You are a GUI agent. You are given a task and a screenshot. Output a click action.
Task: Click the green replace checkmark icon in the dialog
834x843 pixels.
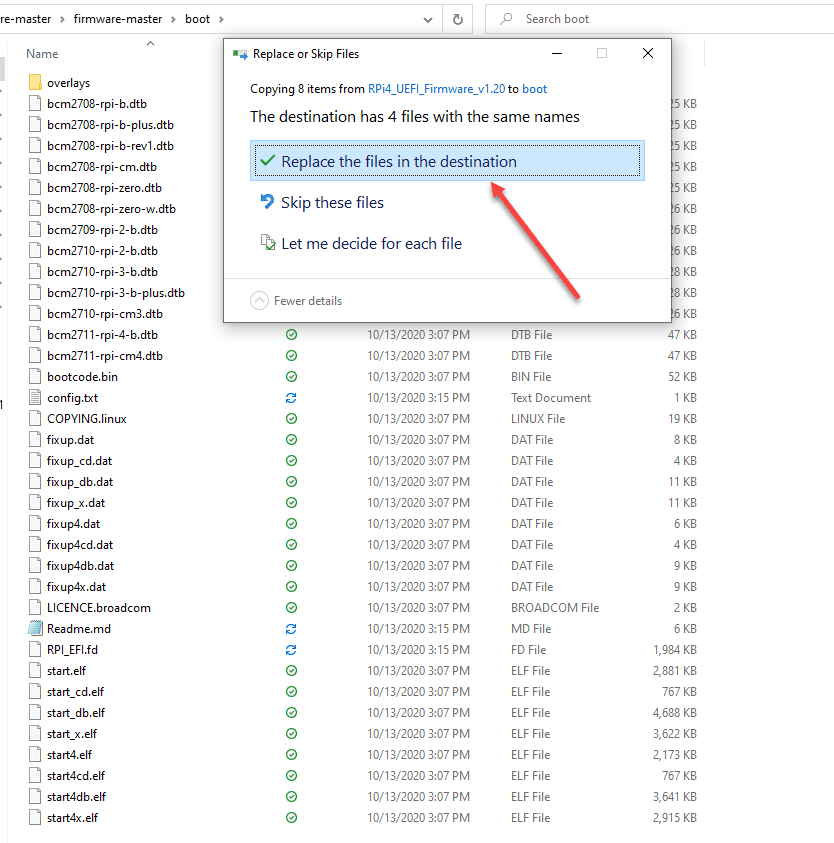[269, 160]
